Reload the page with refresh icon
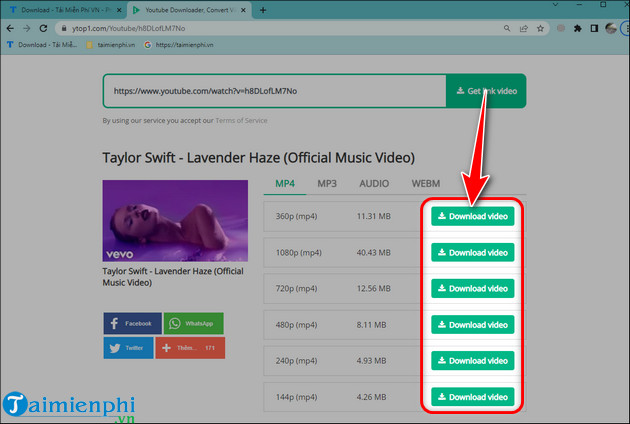The height and width of the screenshot is (424, 630). [50, 28]
